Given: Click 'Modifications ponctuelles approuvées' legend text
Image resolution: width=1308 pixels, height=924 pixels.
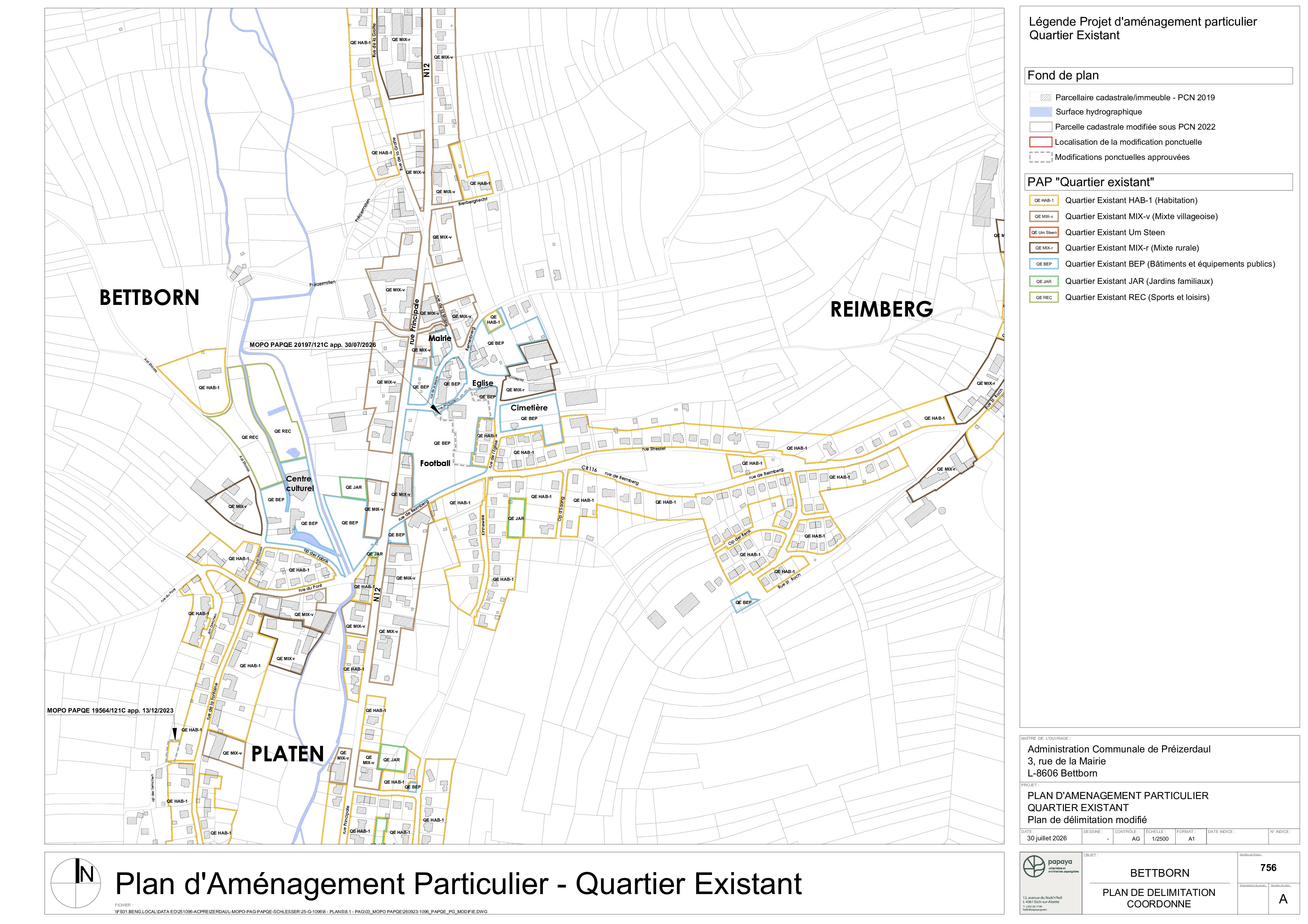Looking at the screenshot, I should pyautogui.click(x=1122, y=157).
